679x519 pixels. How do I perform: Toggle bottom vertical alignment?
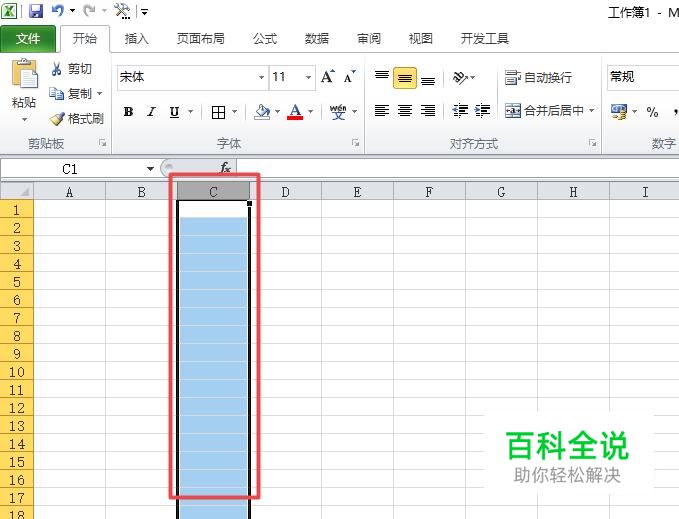tap(428, 80)
